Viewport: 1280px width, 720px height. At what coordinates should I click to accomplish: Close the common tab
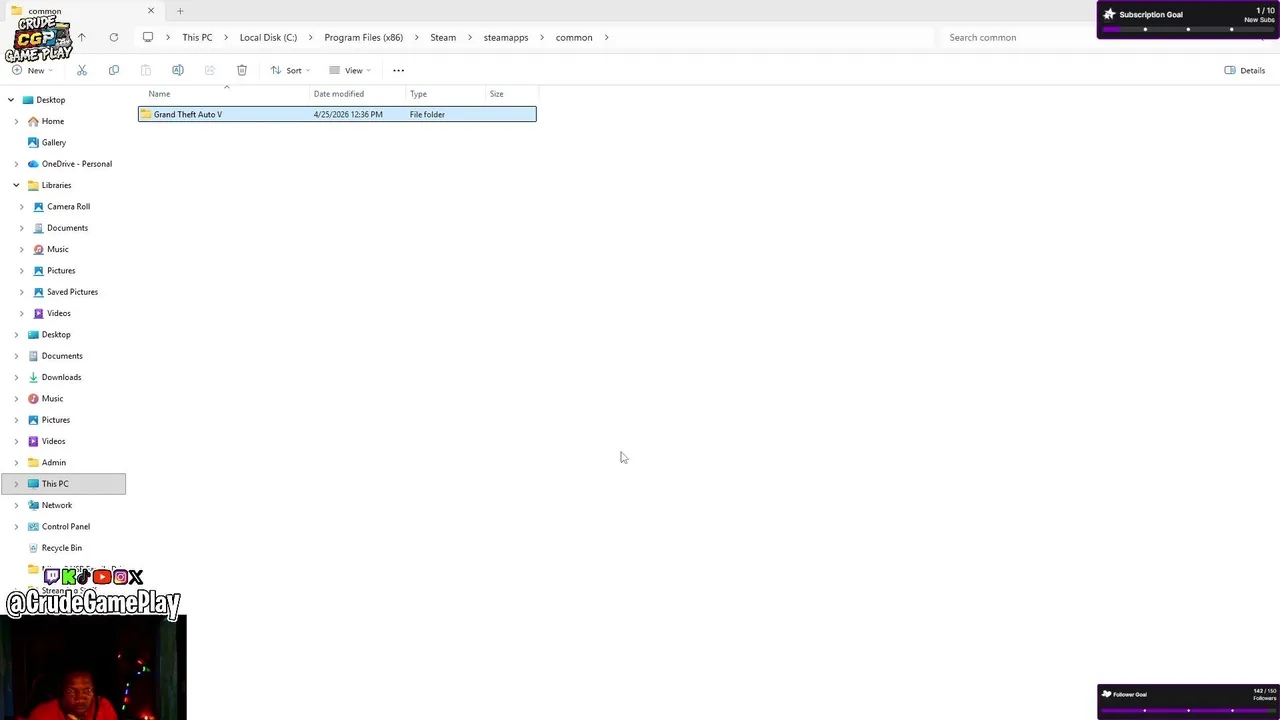pos(151,11)
